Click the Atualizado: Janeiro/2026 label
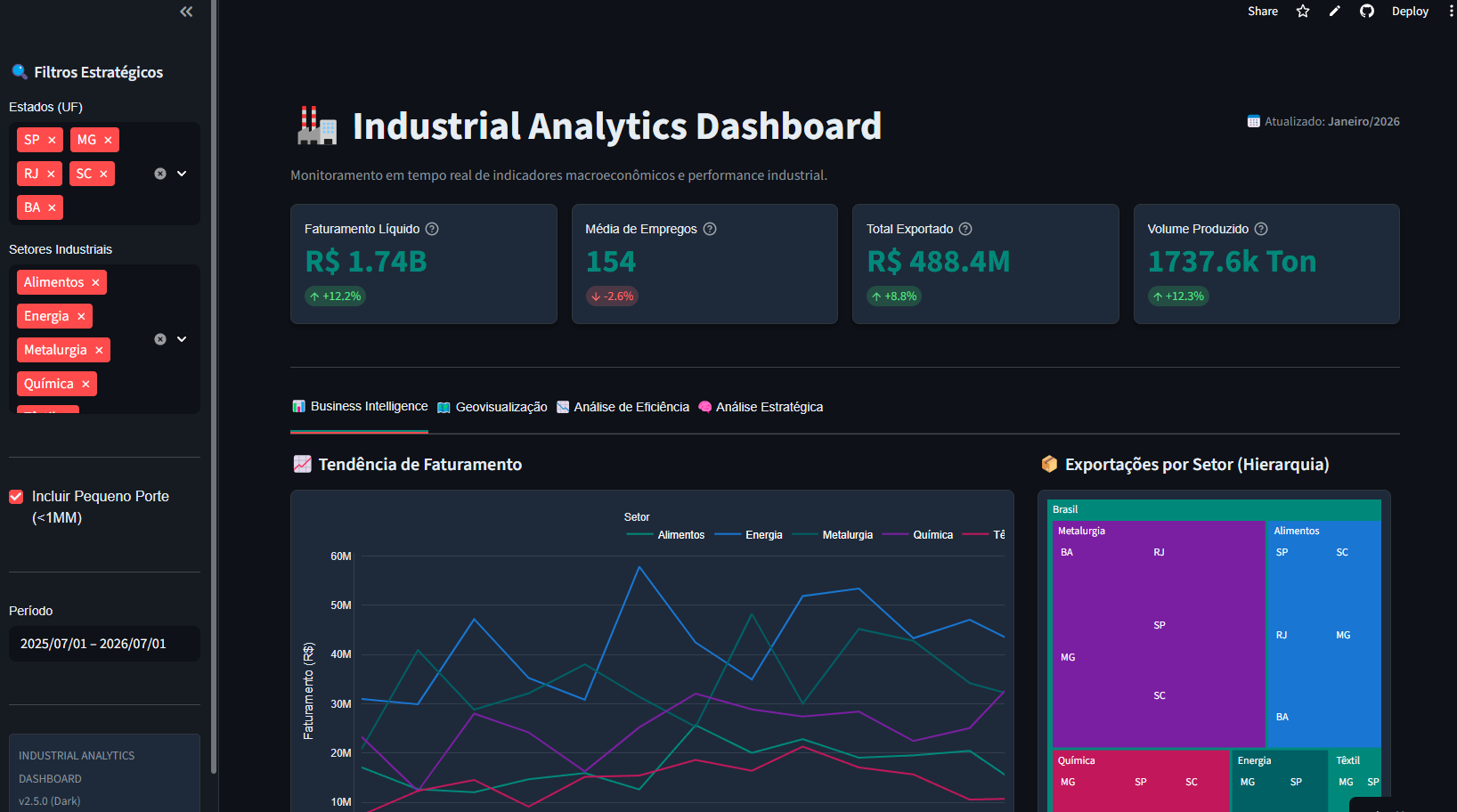 (1323, 122)
